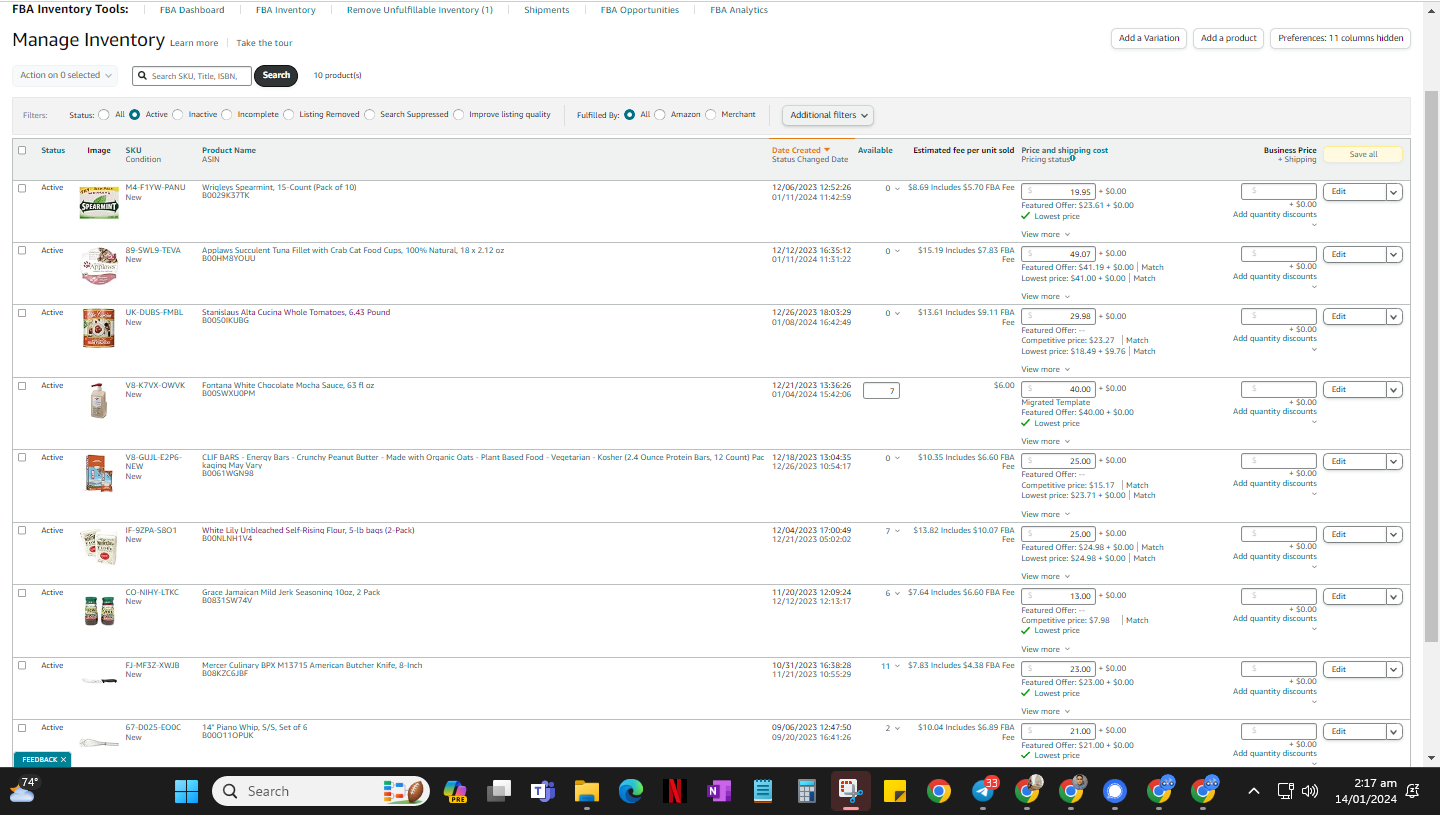Image resolution: width=1440 pixels, height=815 pixels.
Task: Choose the Search Suppressed filter
Action: coord(370,115)
